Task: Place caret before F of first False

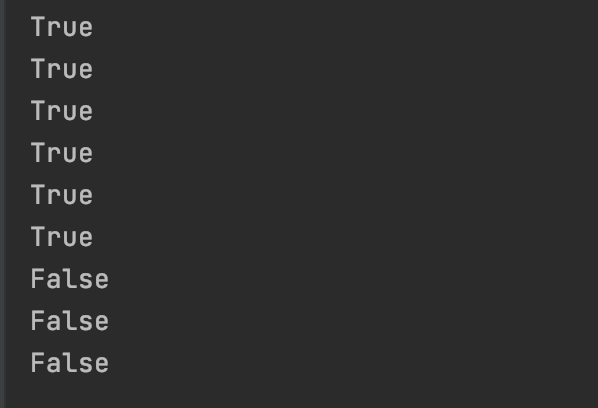Action: click(x=31, y=279)
